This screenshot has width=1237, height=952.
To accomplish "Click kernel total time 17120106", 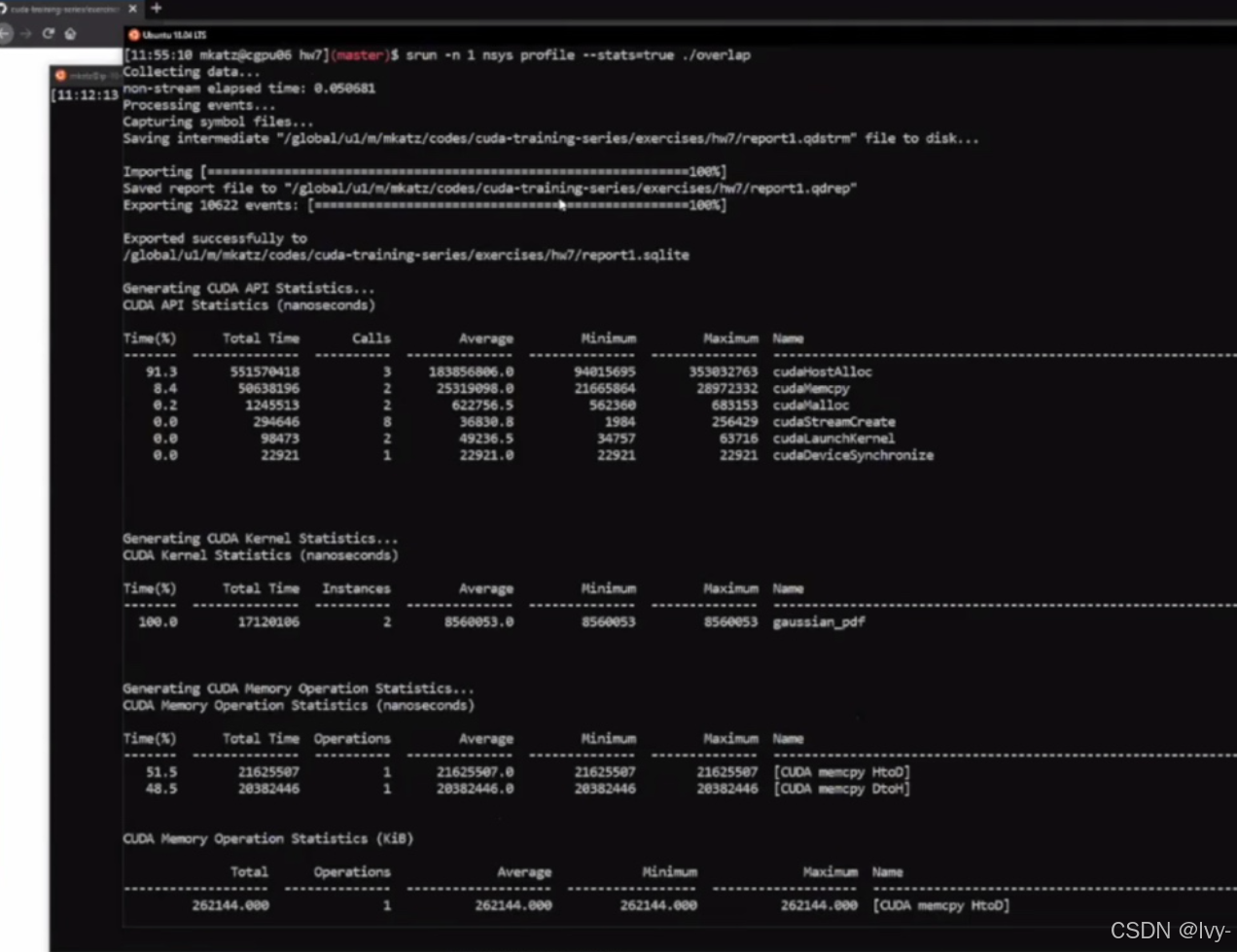I will pos(268,621).
